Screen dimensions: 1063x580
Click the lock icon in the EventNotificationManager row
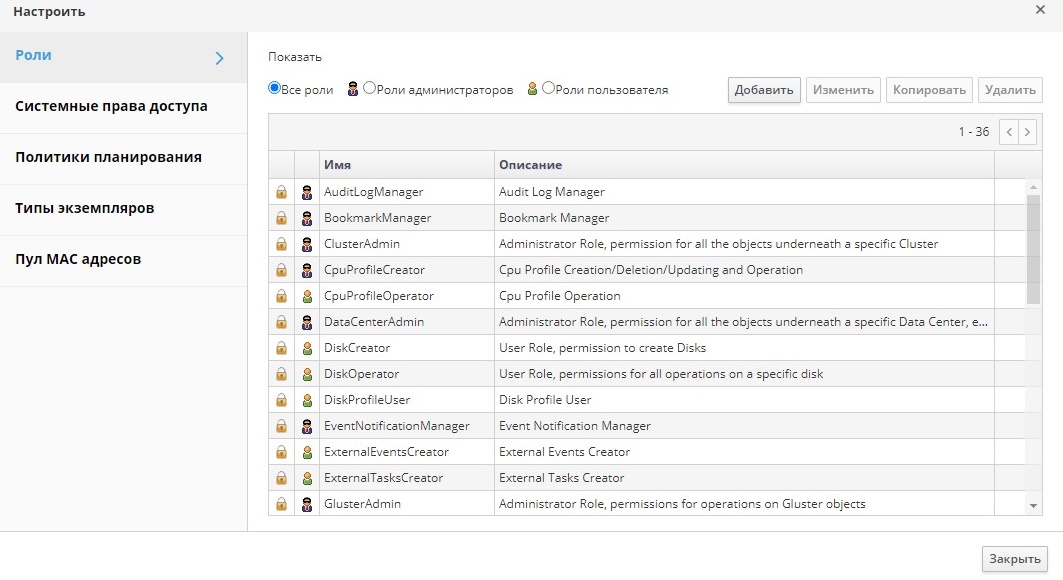(281, 426)
